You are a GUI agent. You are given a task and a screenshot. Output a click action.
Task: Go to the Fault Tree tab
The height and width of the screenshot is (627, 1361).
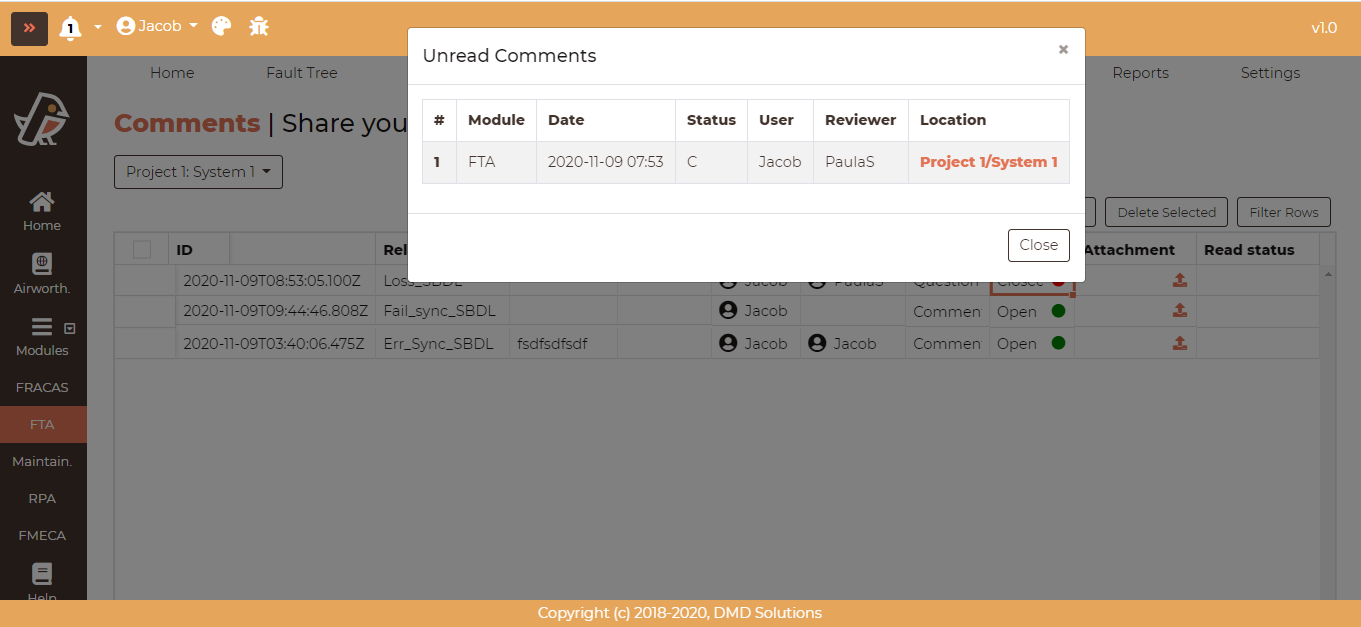point(301,73)
